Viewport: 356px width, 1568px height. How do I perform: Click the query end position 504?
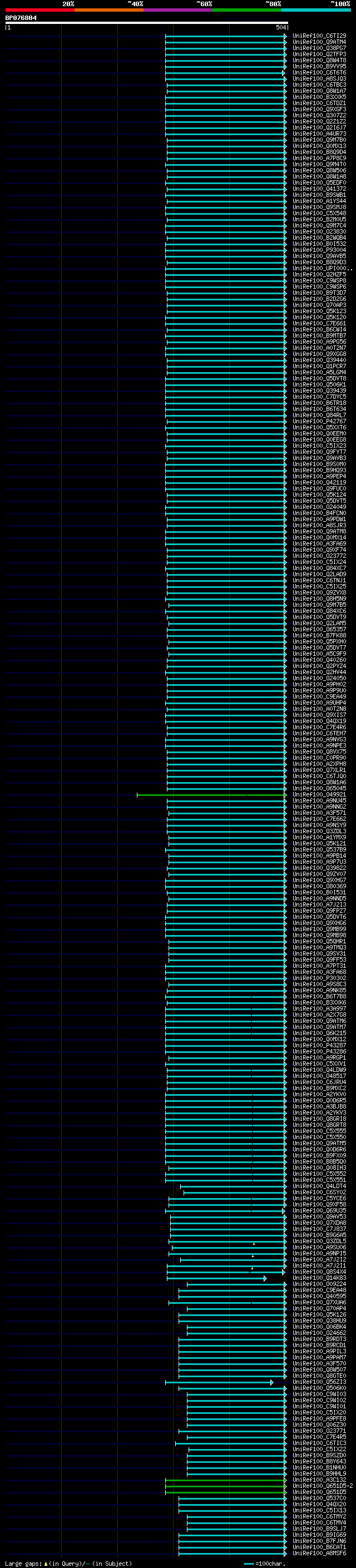pos(281,27)
